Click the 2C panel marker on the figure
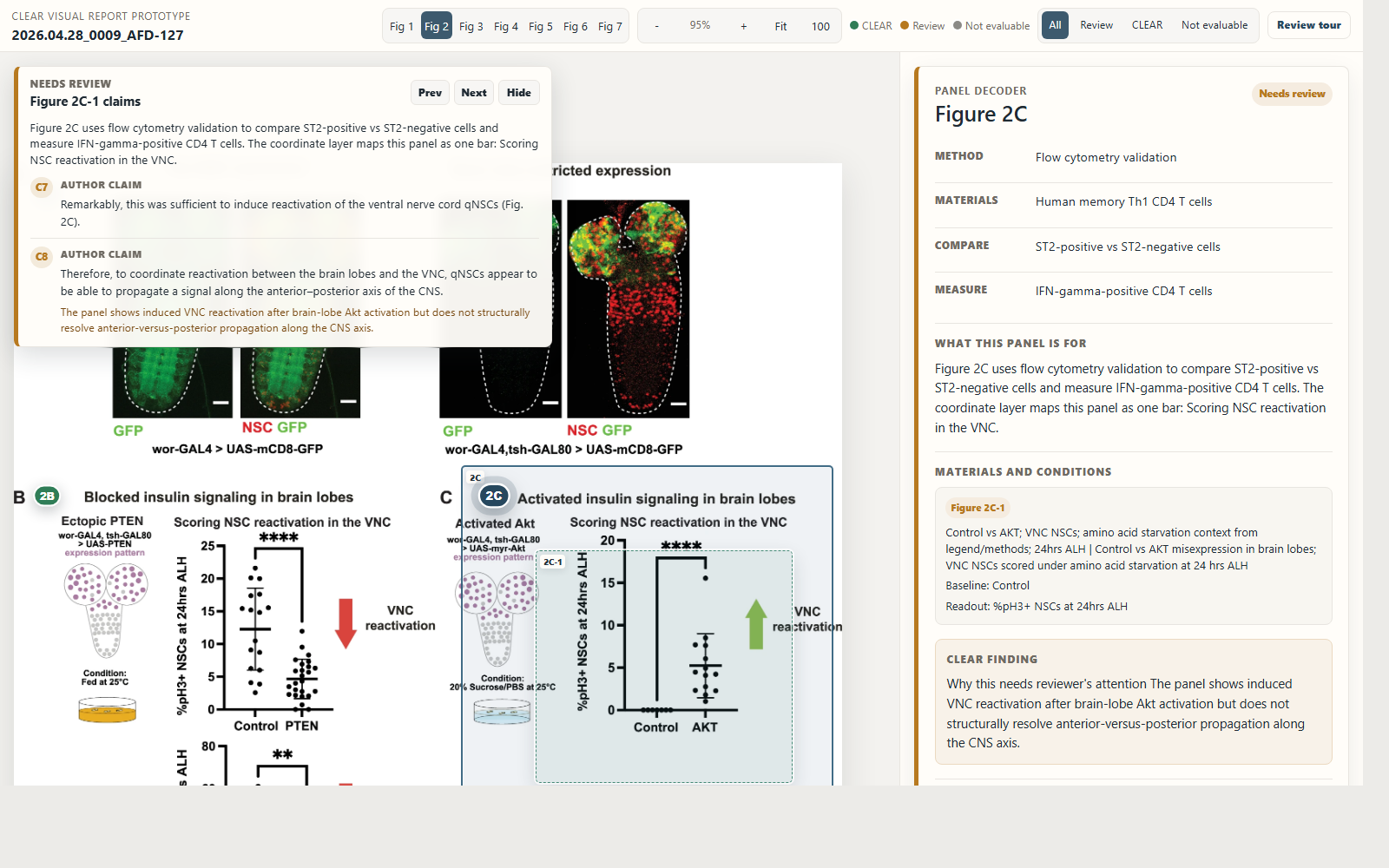The height and width of the screenshot is (868, 1389). 495,496
